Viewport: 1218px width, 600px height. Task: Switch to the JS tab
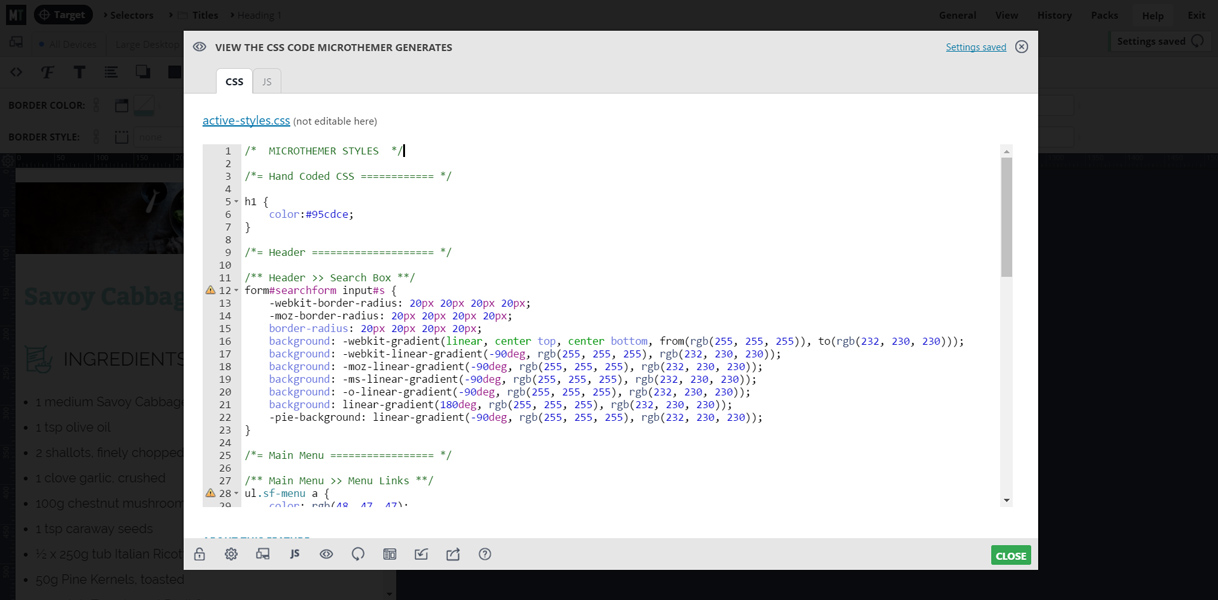point(267,82)
